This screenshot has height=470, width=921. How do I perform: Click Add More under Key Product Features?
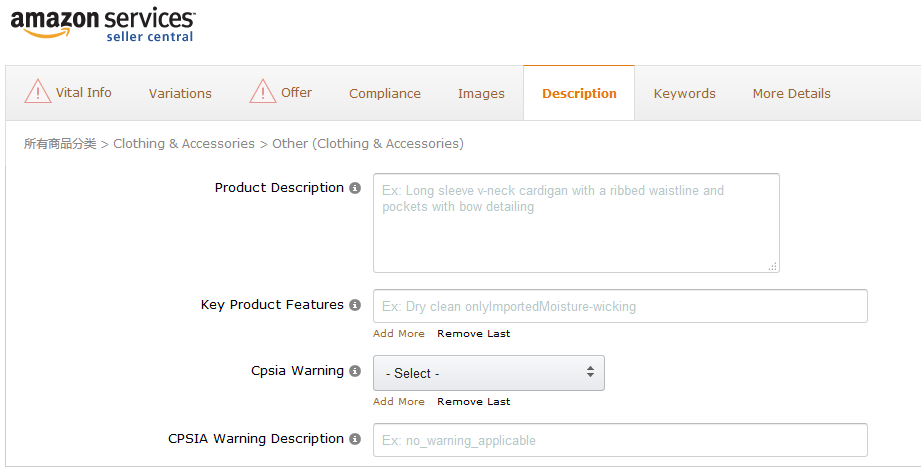398,334
